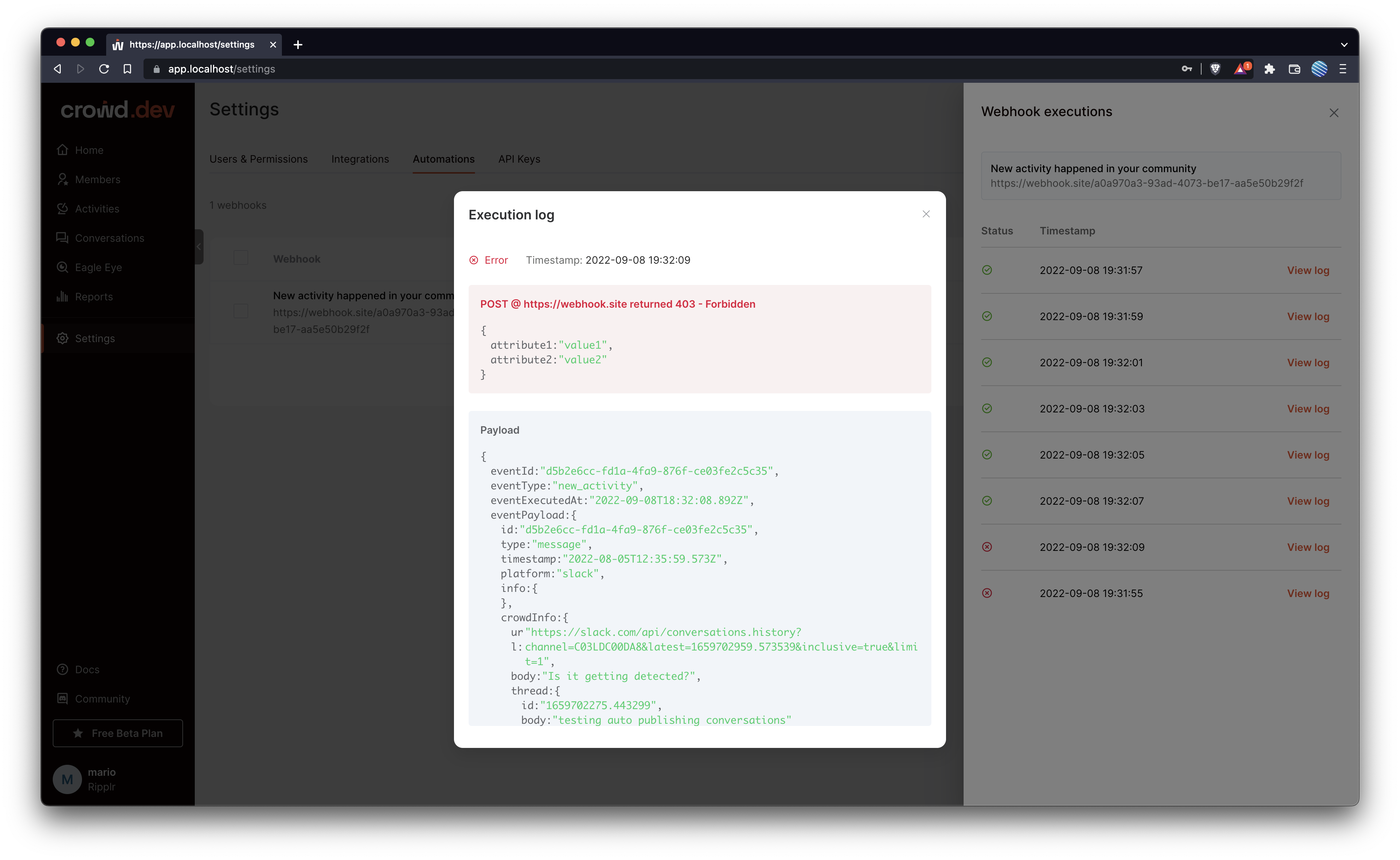This screenshot has width=1400, height=860.
Task: Close the app.localhost settings tab
Action: coord(273,44)
